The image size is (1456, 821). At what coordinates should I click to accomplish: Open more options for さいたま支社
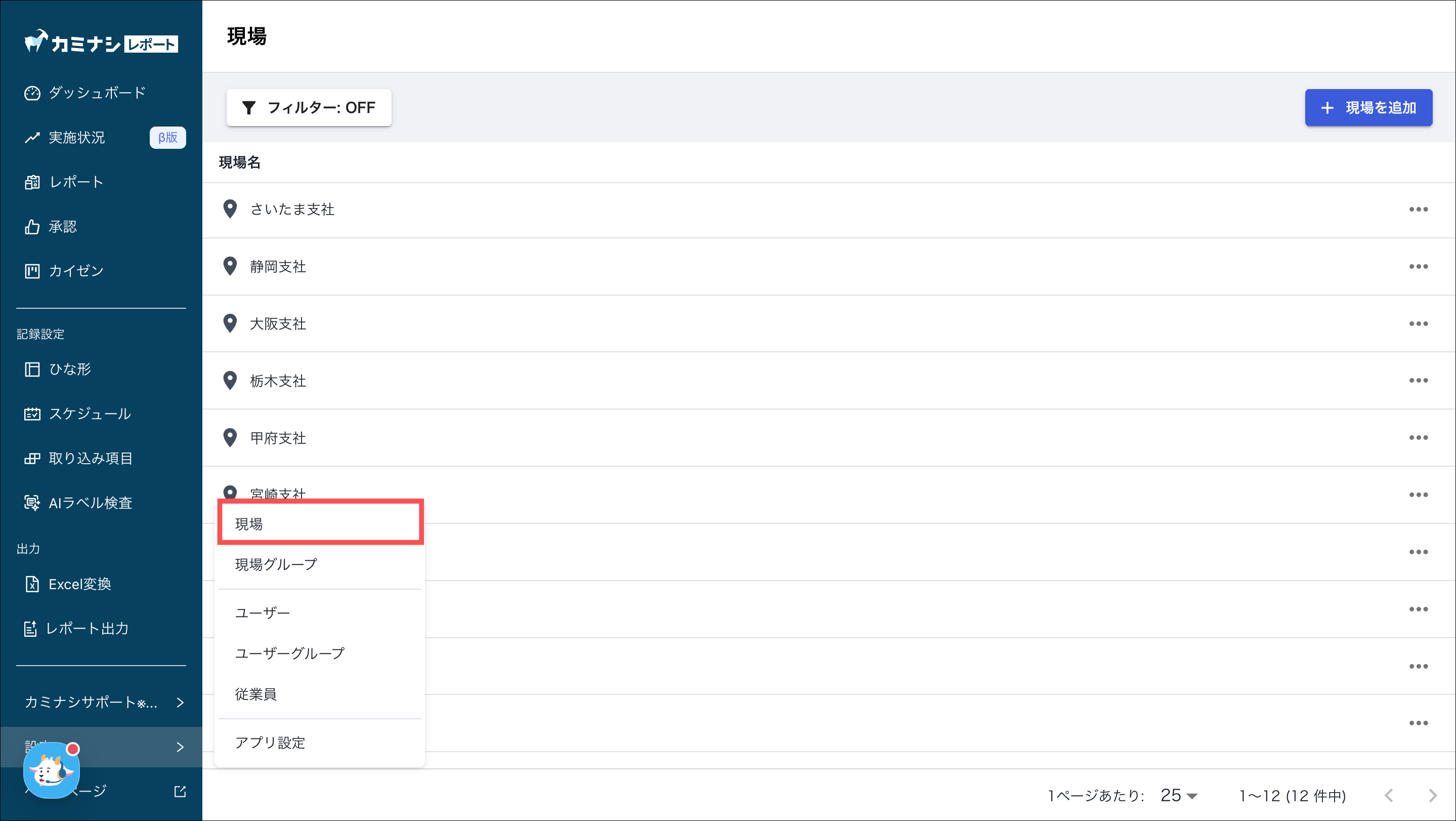click(1418, 209)
